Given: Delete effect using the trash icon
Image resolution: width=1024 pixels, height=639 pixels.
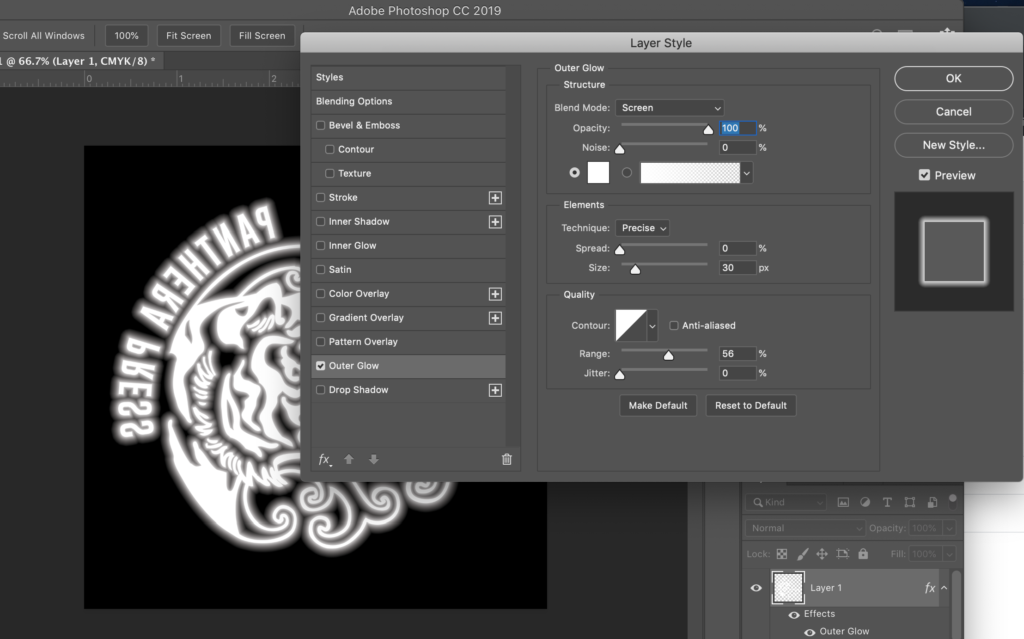Looking at the screenshot, I should [x=507, y=459].
